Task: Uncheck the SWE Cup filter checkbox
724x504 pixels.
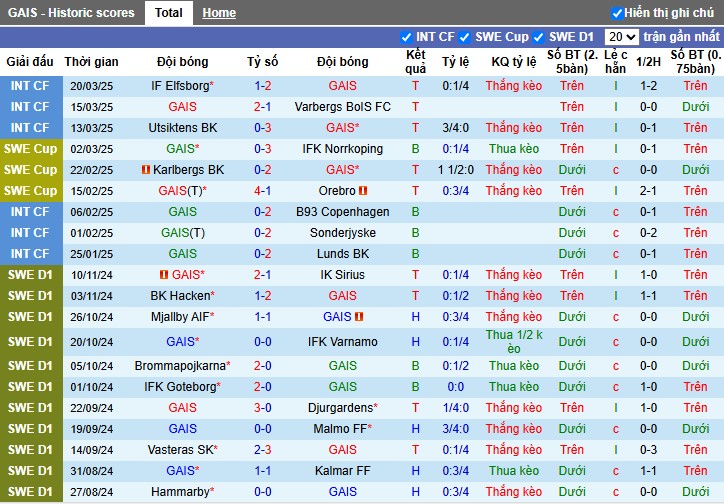Action: point(465,37)
